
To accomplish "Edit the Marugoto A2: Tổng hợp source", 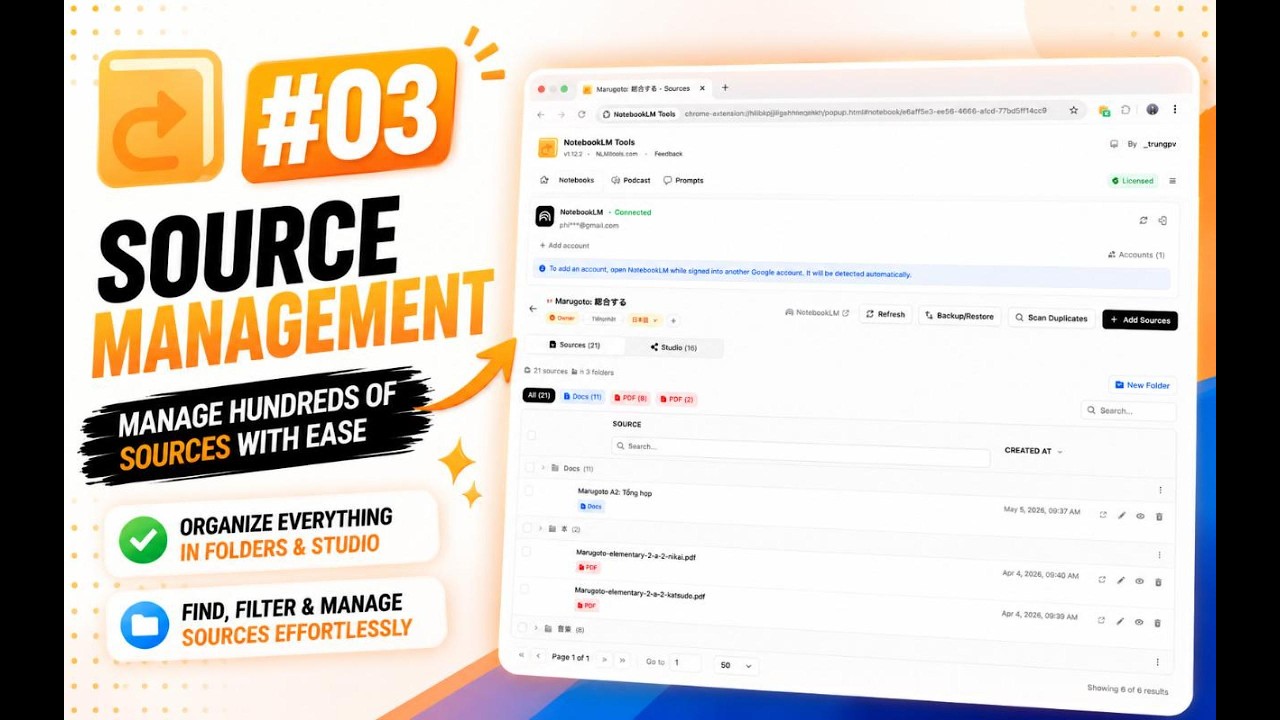I will point(1121,516).
